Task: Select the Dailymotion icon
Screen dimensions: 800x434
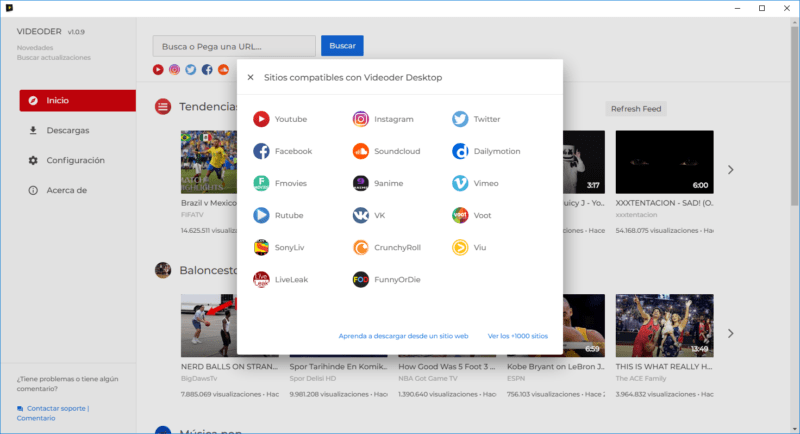Action: coord(460,151)
